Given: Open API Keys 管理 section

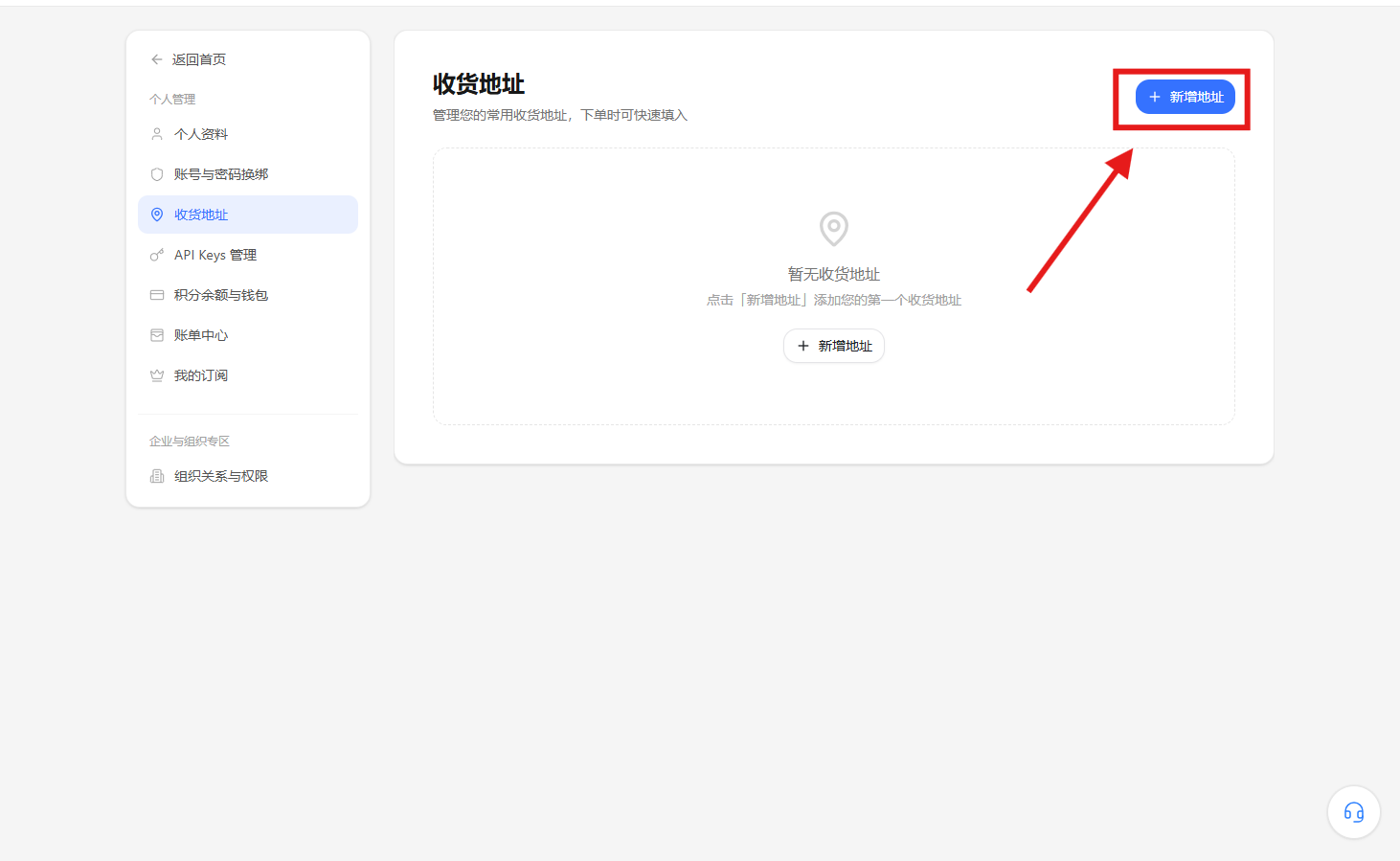Looking at the screenshot, I should [248, 255].
